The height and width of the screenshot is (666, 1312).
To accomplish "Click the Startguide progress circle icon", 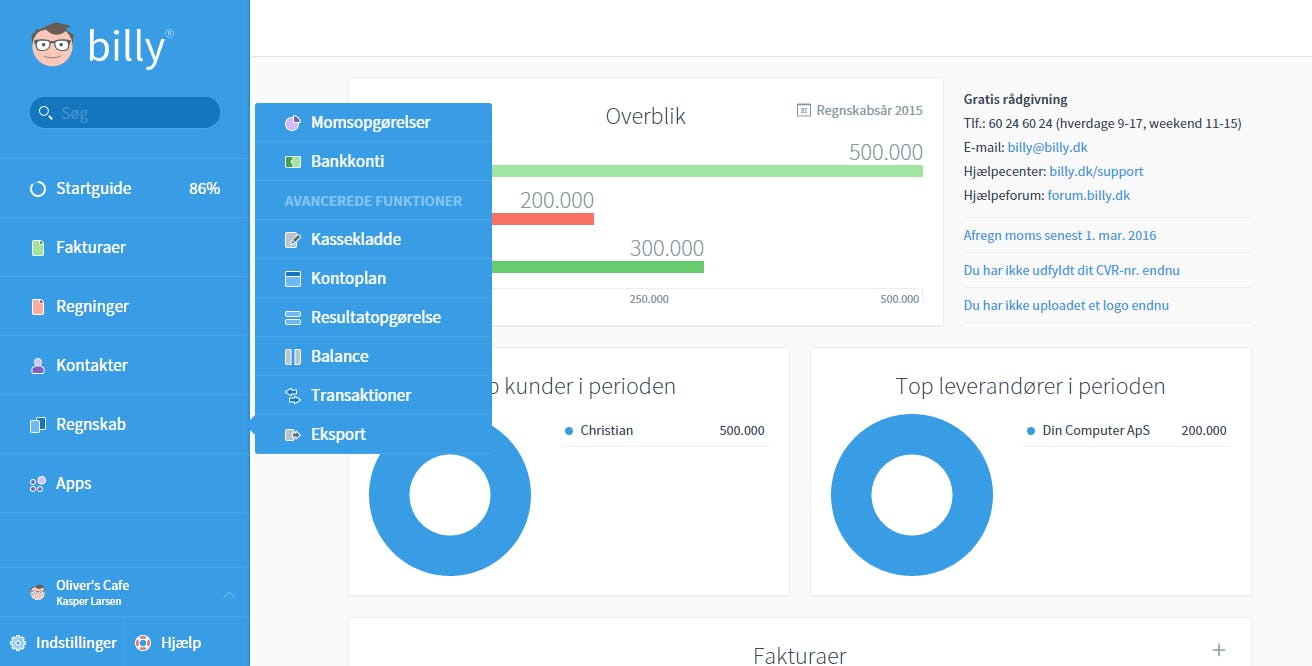I will pyautogui.click(x=38, y=189).
